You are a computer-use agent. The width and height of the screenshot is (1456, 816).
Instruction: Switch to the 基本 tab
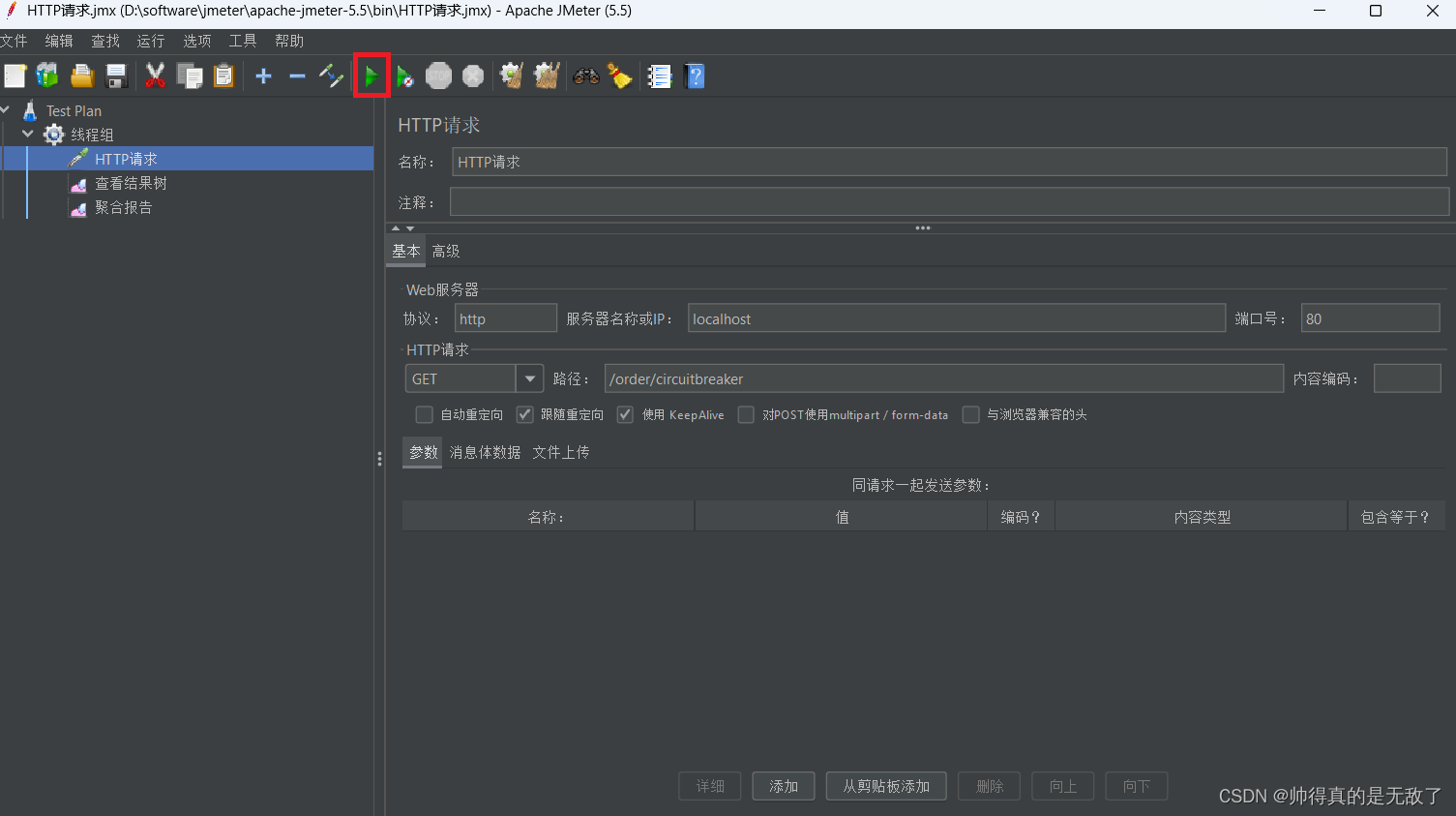point(406,251)
